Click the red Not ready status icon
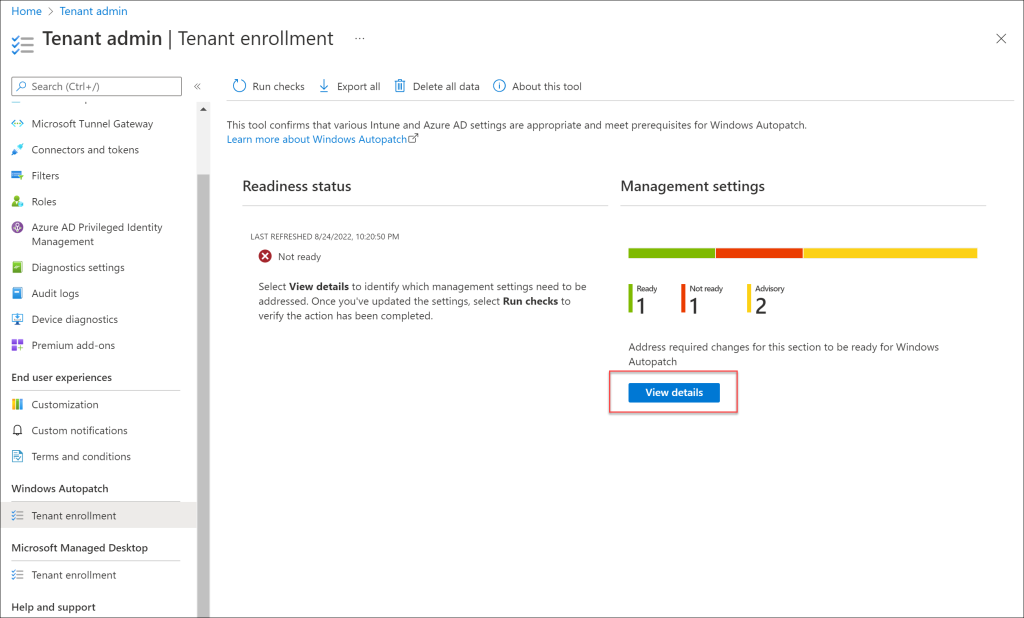The height and width of the screenshot is (618, 1024). tap(264, 256)
